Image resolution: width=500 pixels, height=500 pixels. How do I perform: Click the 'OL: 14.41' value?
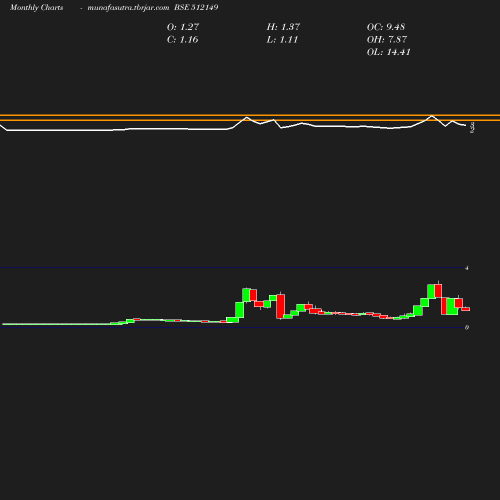389,52
